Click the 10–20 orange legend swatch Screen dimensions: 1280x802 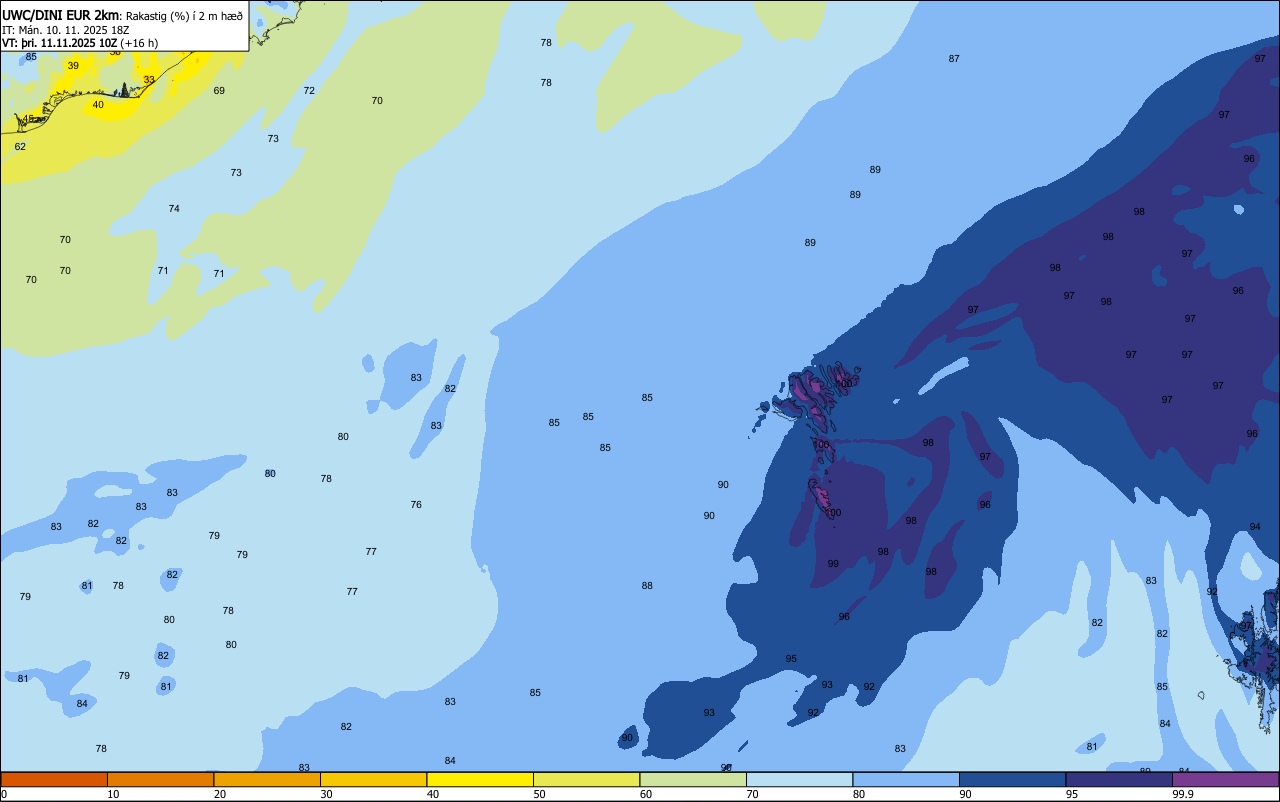[x=160, y=779]
